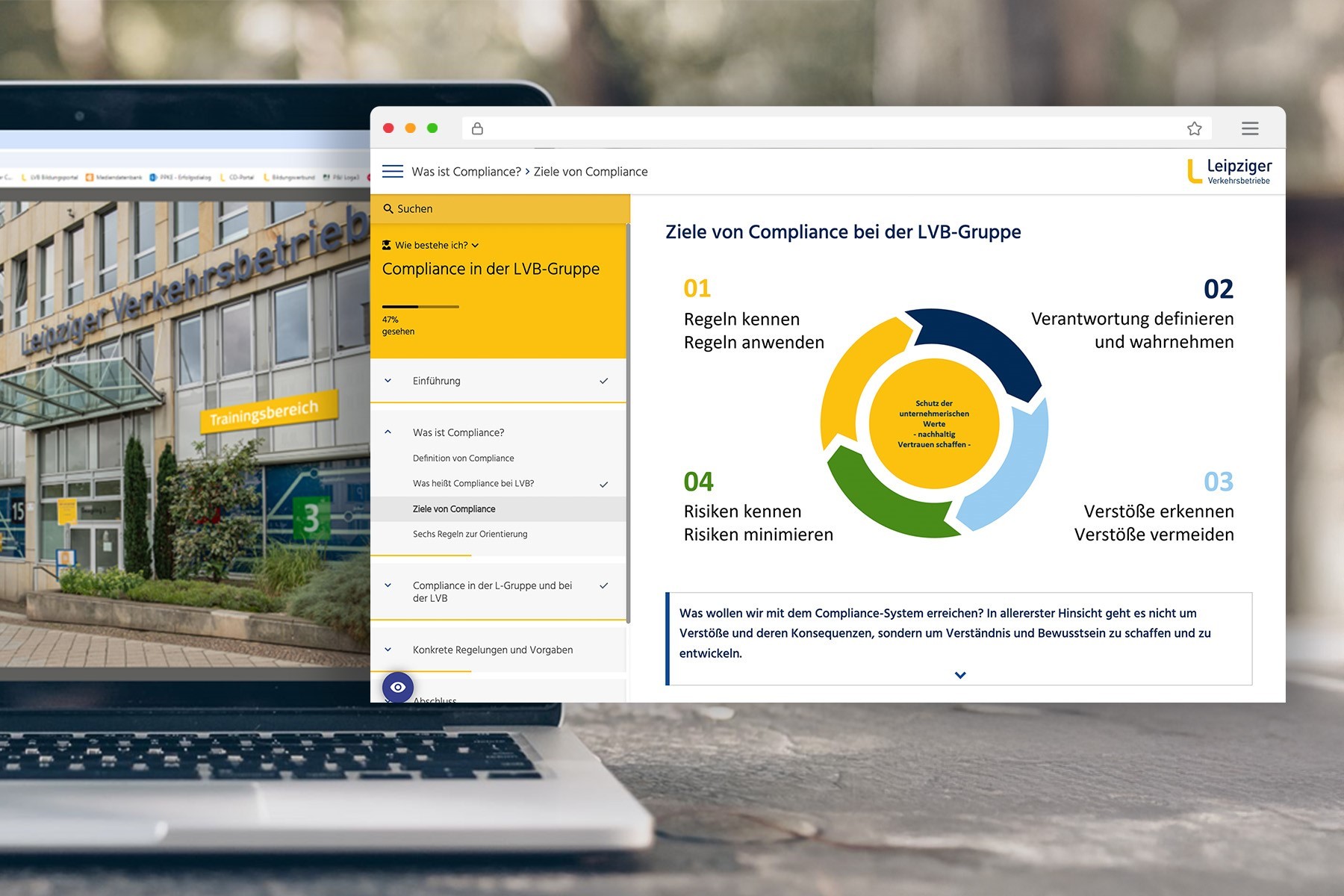1344x896 pixels.
Task: Click the green window maximize dot
Action: point(432,128)
